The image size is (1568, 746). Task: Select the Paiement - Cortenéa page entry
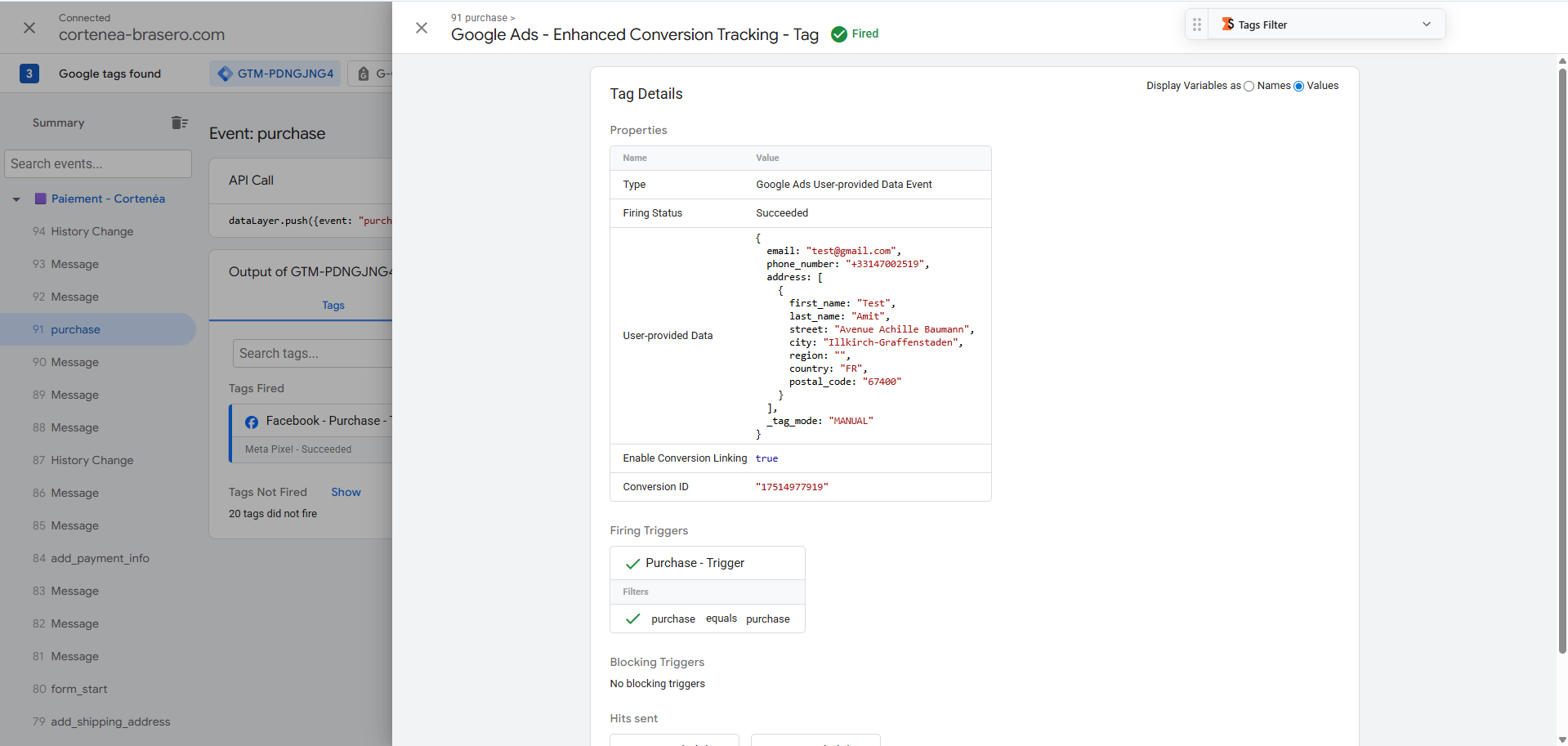108,199
